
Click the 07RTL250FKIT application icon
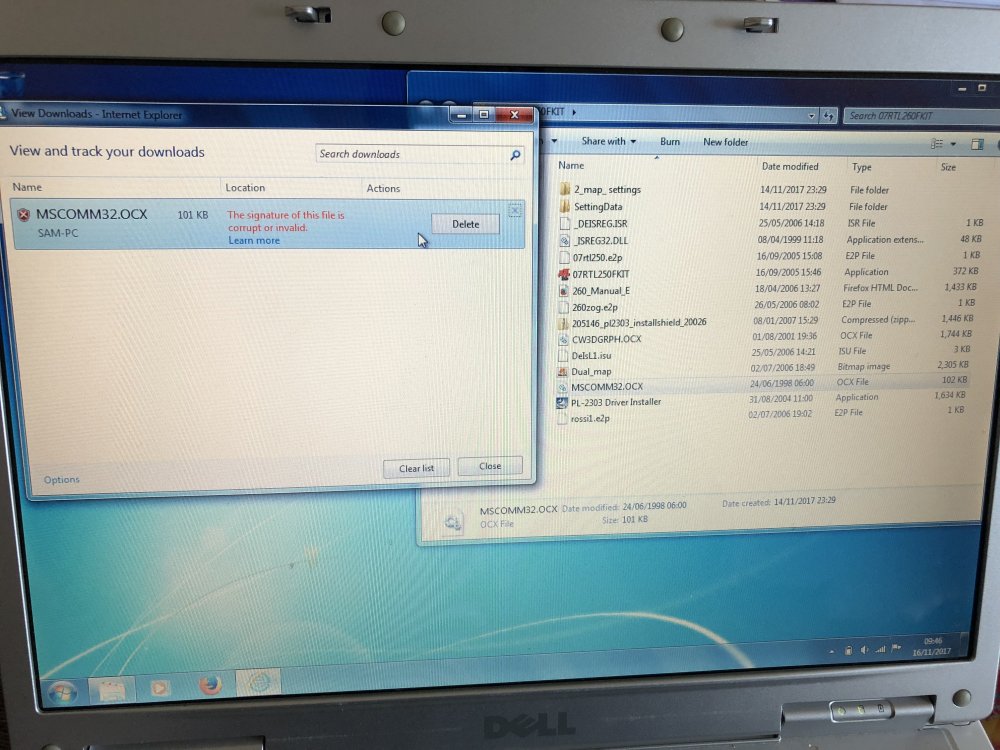point(565,273)
